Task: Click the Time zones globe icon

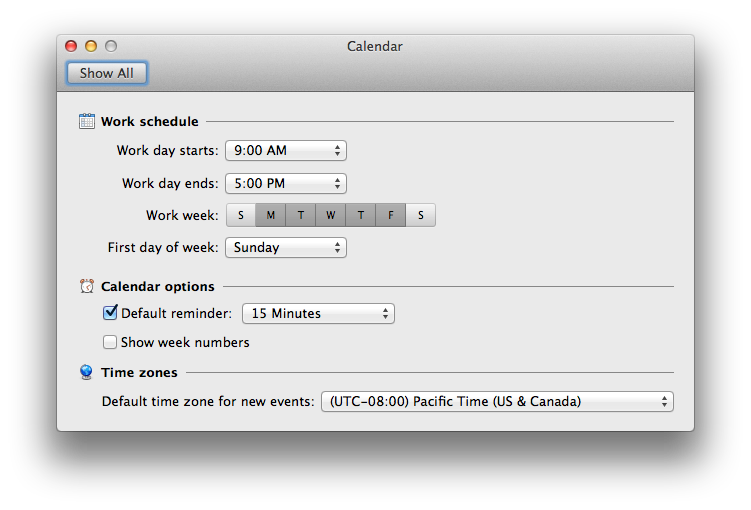Action: (86, 372)
